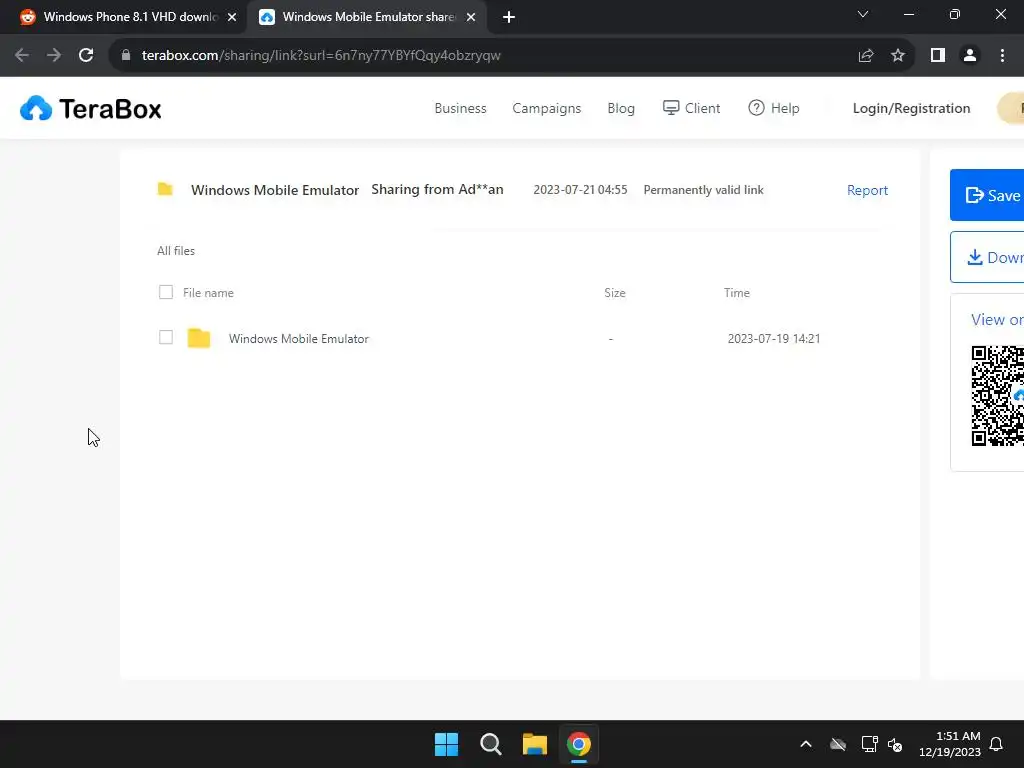Screen dimensions: 1024x768
Task: Open the notifications bell
Action: tap(997, 744)
